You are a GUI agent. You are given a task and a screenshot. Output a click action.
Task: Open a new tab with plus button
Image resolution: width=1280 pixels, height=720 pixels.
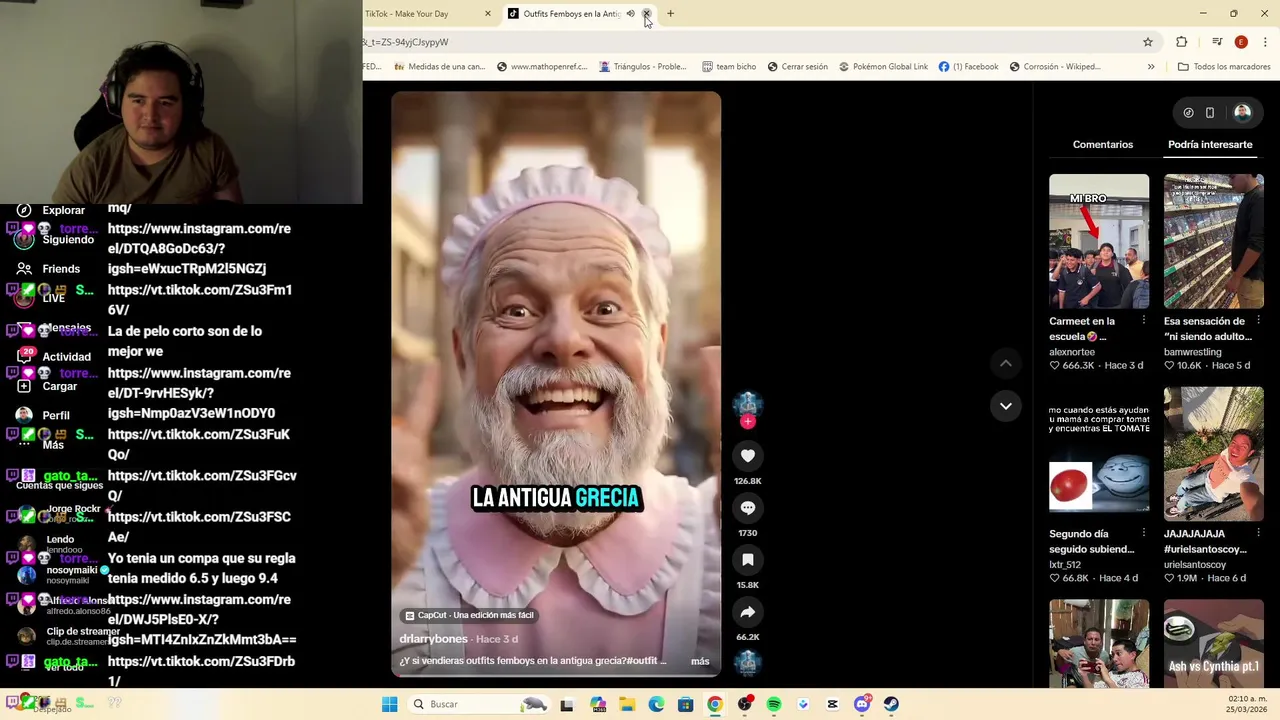(x=670, y=14)
